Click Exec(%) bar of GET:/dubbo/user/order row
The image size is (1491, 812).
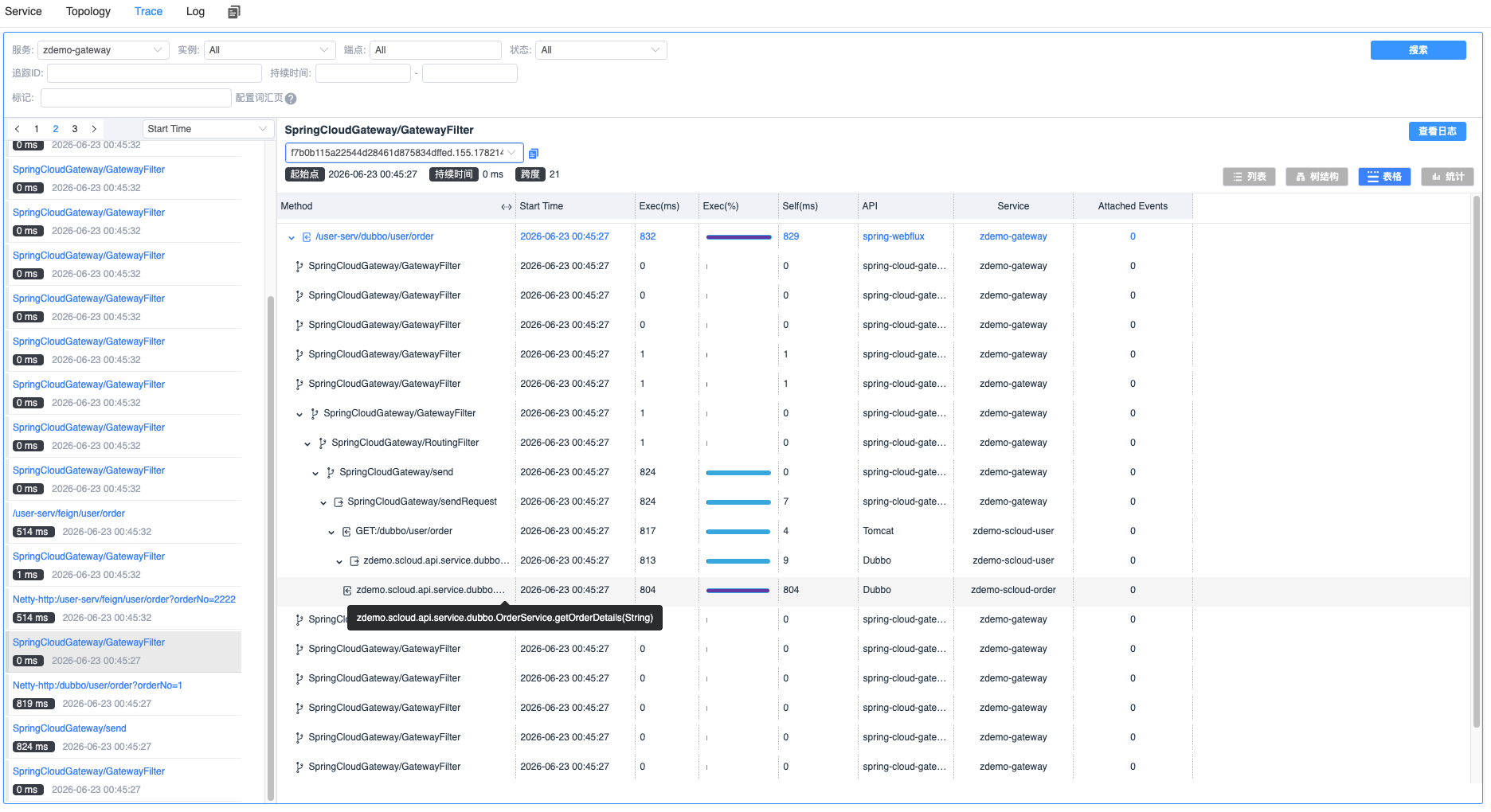coord(738,532)
